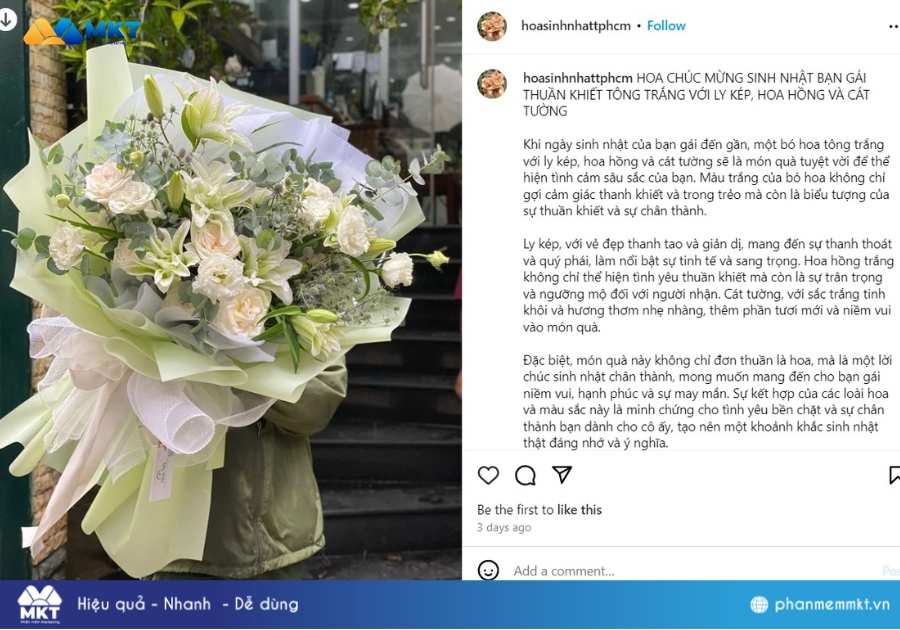Click the globe icon beside phanmemmkt.vn

(759, 604)
